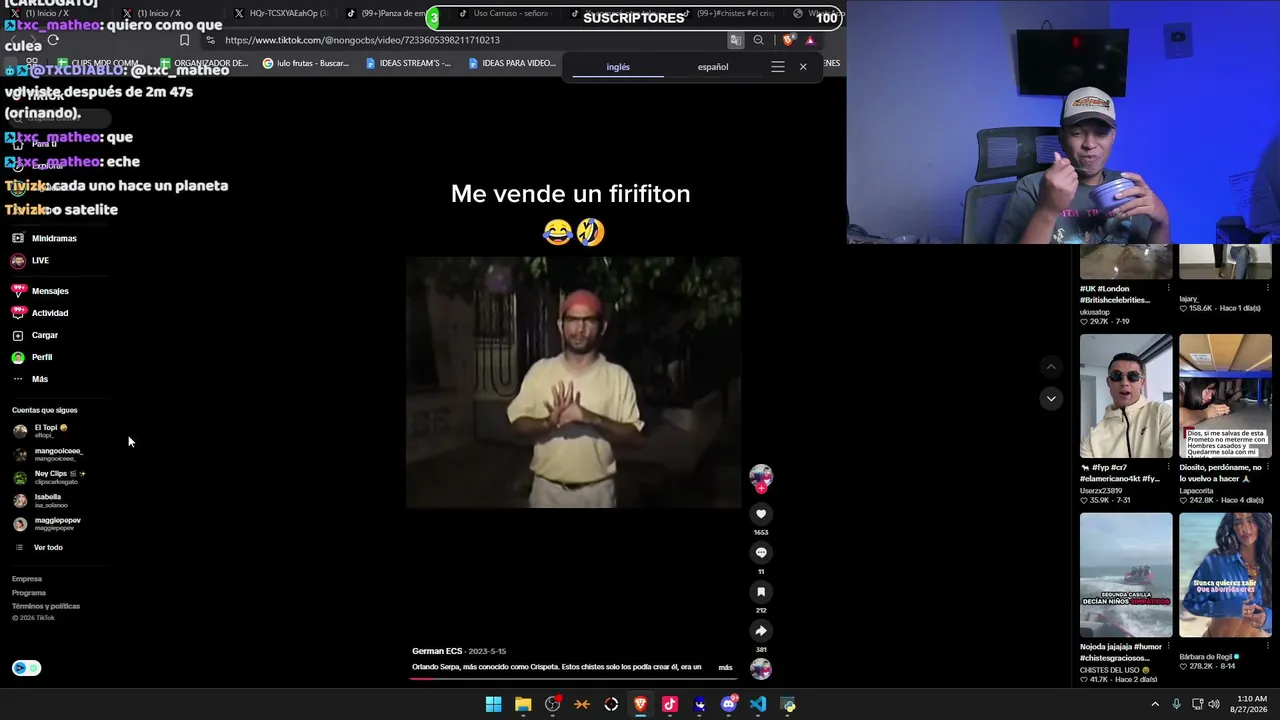Save video using the bookmark icon
Viewport: 1280px width, 720px height.
(x=761, y=592)
